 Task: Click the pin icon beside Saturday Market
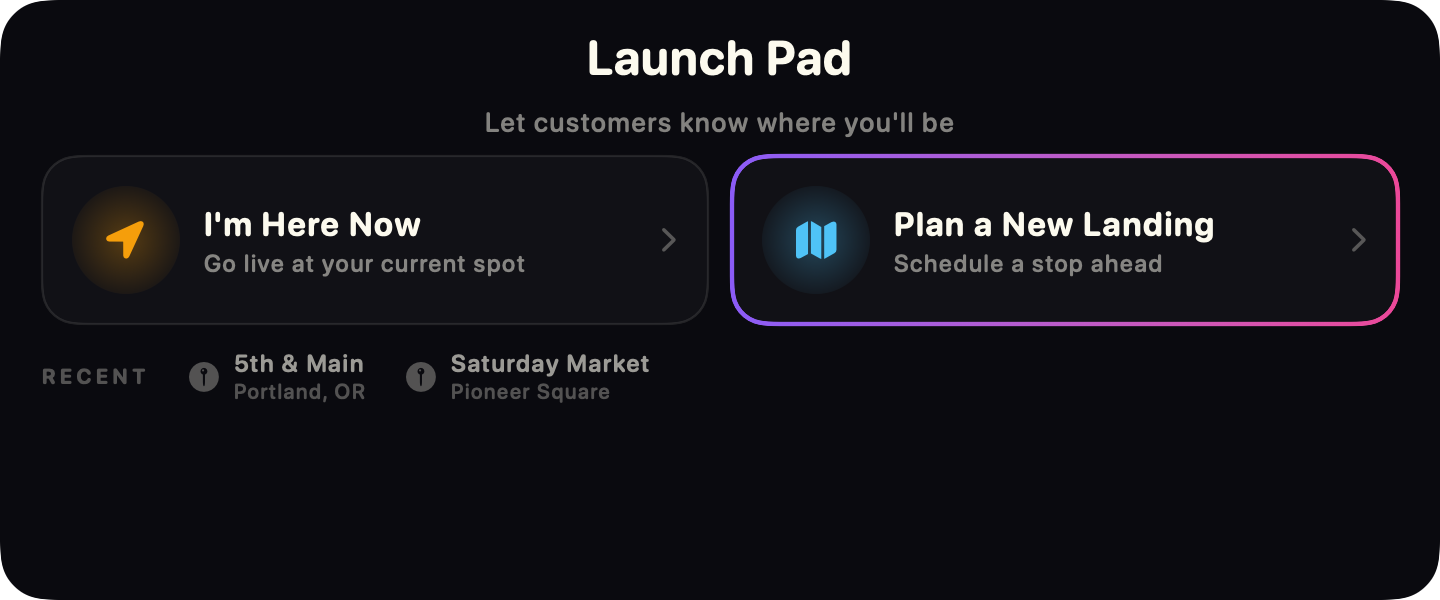[420, 377]
